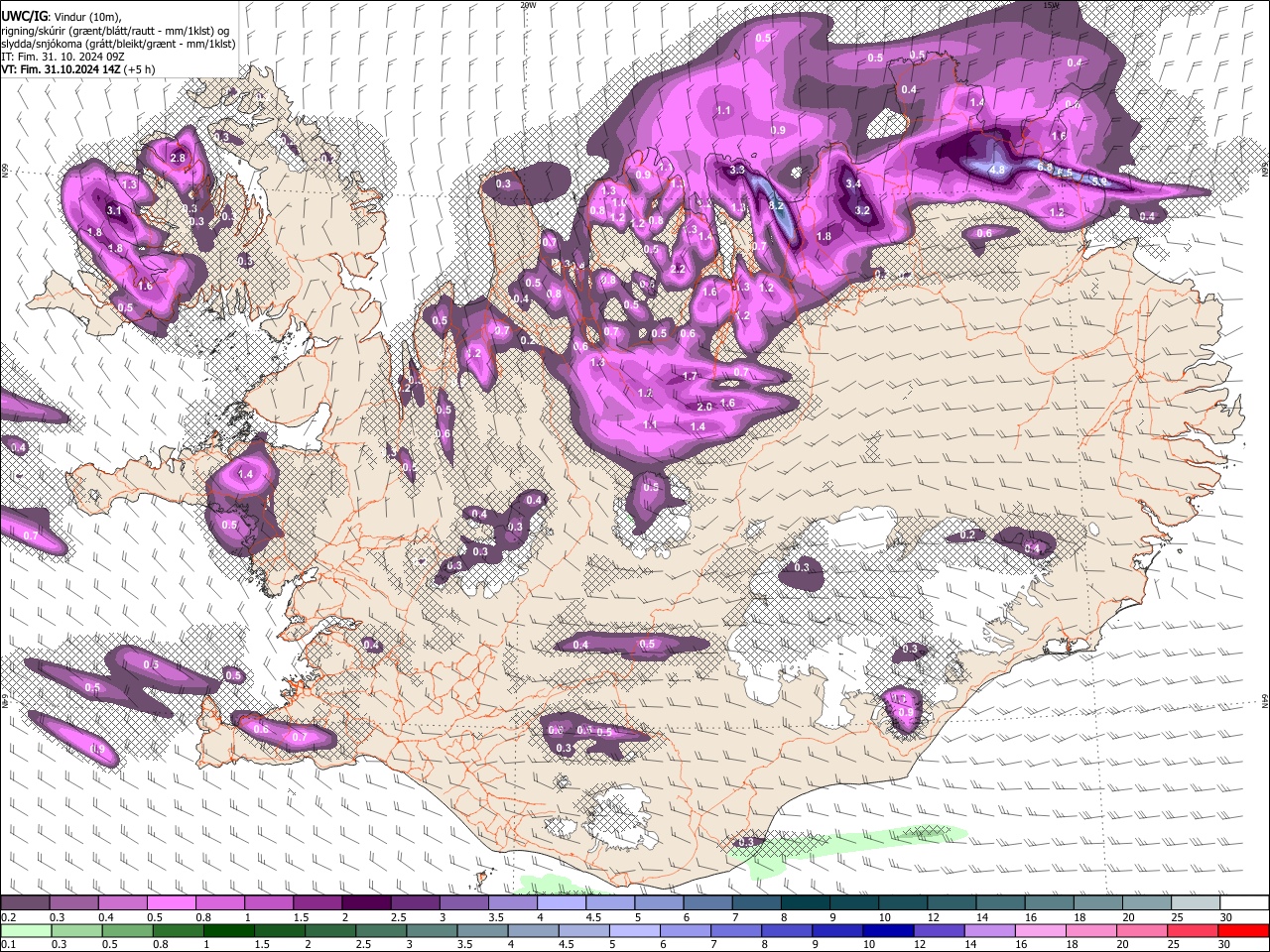Click the 2.0 precipitation value on the map
This screenshot has width=1270, height=952.
(704, 407)
